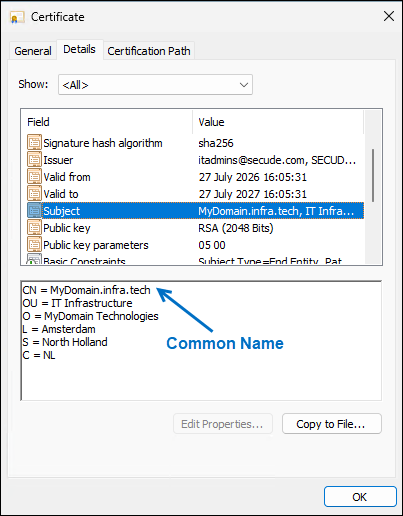Click the S = North Holland line

(65, 342)
